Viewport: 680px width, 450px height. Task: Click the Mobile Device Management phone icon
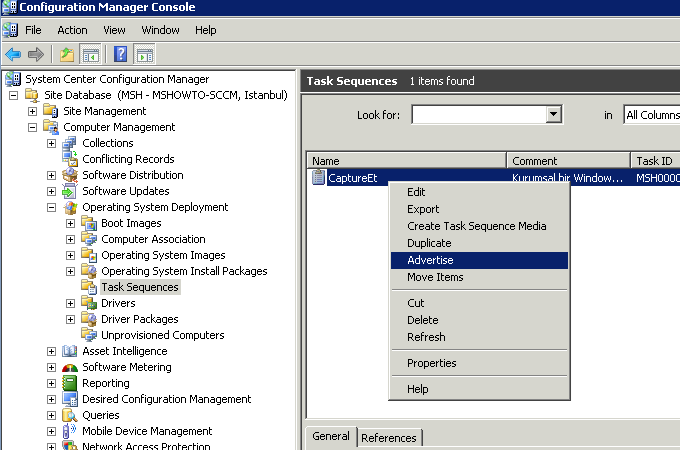[x=69, y=431]
